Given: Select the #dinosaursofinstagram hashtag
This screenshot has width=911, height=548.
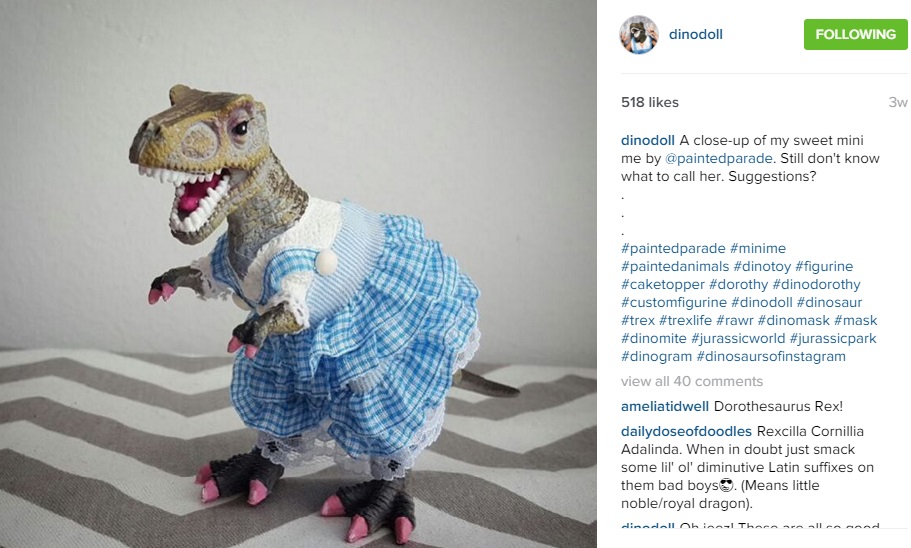Looking at the screenshot, I should (x=771, y=356).
